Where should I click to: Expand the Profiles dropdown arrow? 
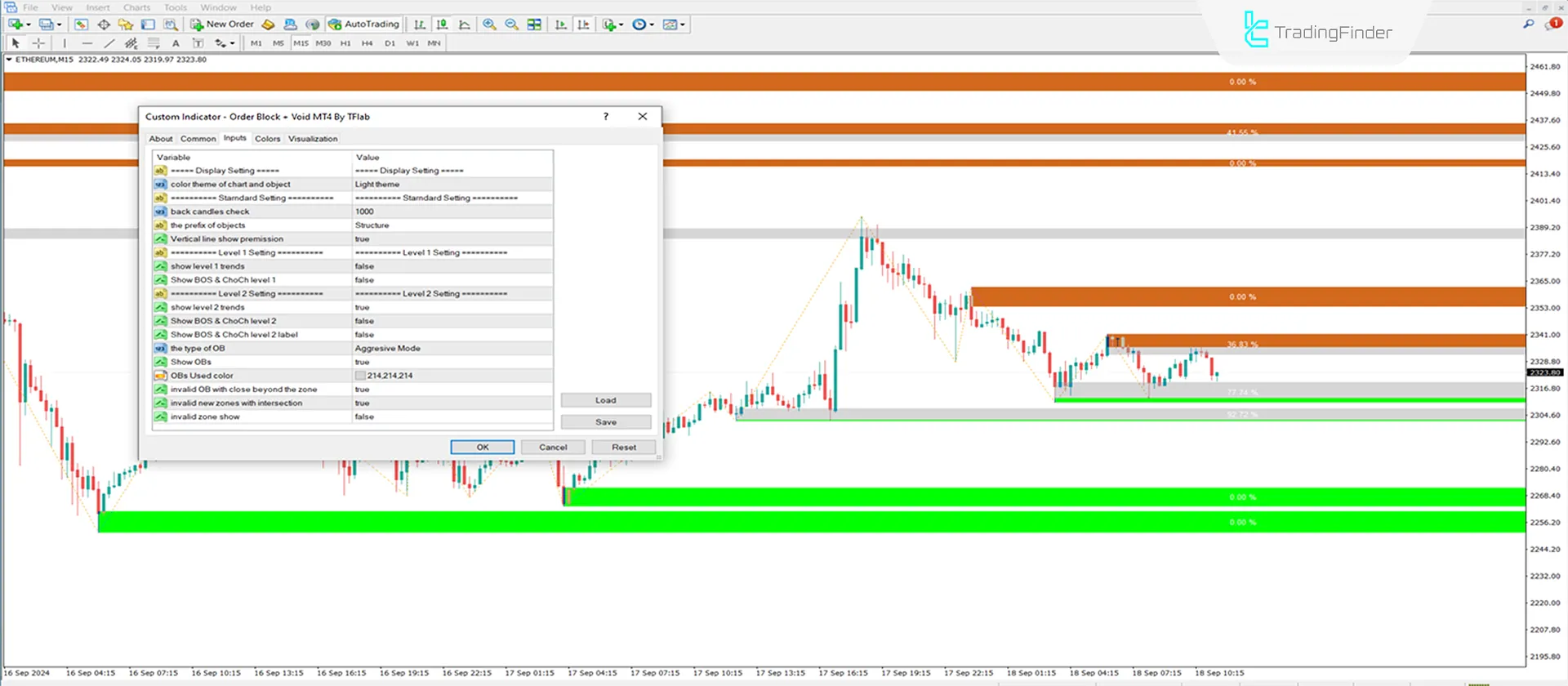60,24
